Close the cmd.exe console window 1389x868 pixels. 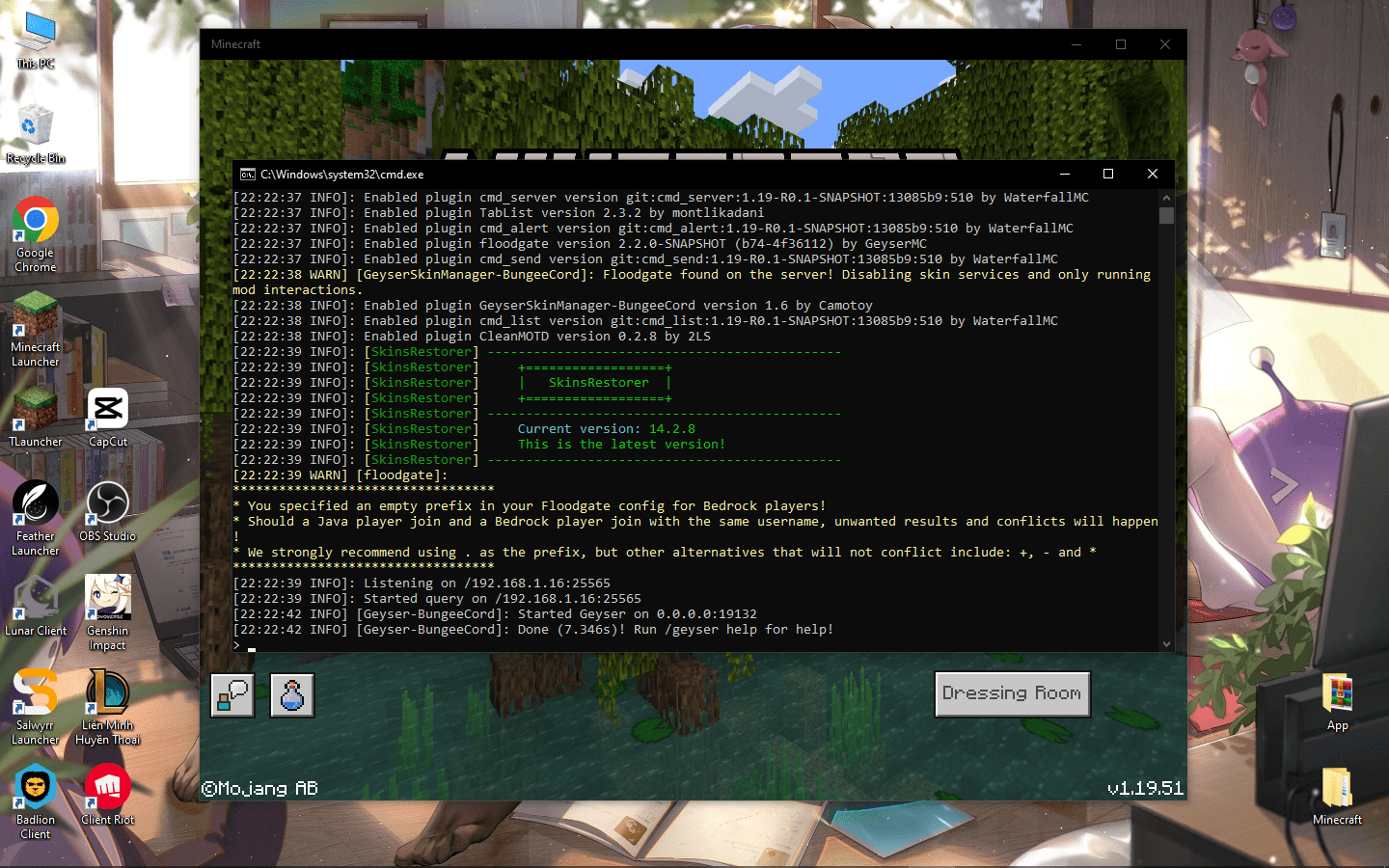1153,174
